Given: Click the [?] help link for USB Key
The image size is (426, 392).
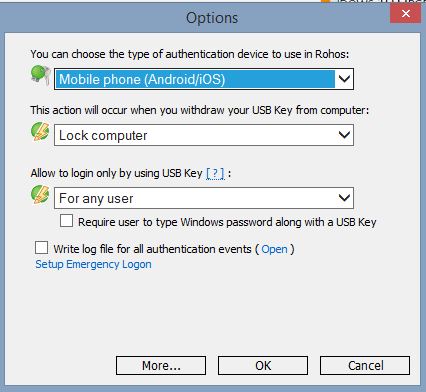Looking at the screenshot, I should [215, 173].
